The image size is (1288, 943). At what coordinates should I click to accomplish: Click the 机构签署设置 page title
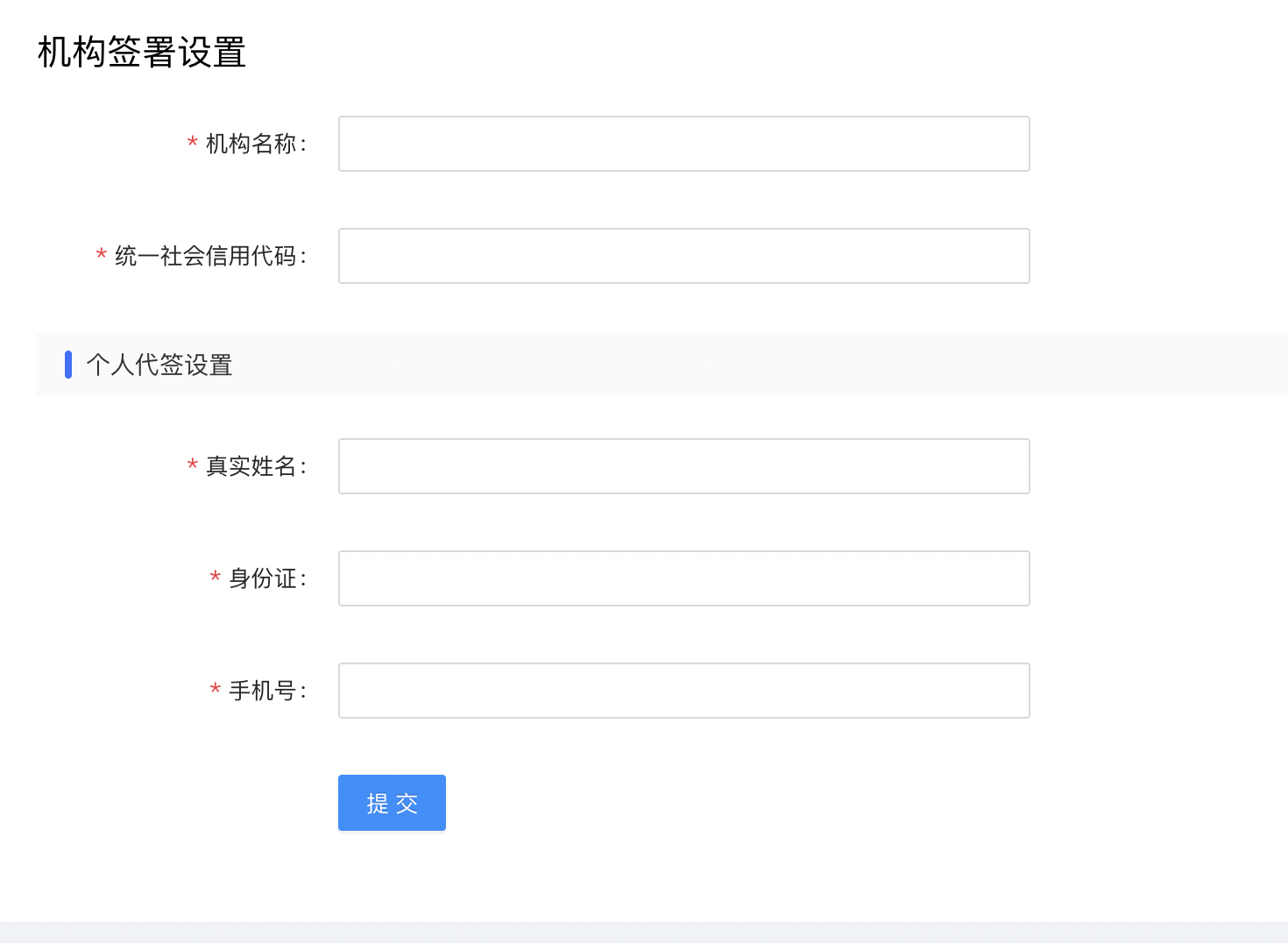142,53
